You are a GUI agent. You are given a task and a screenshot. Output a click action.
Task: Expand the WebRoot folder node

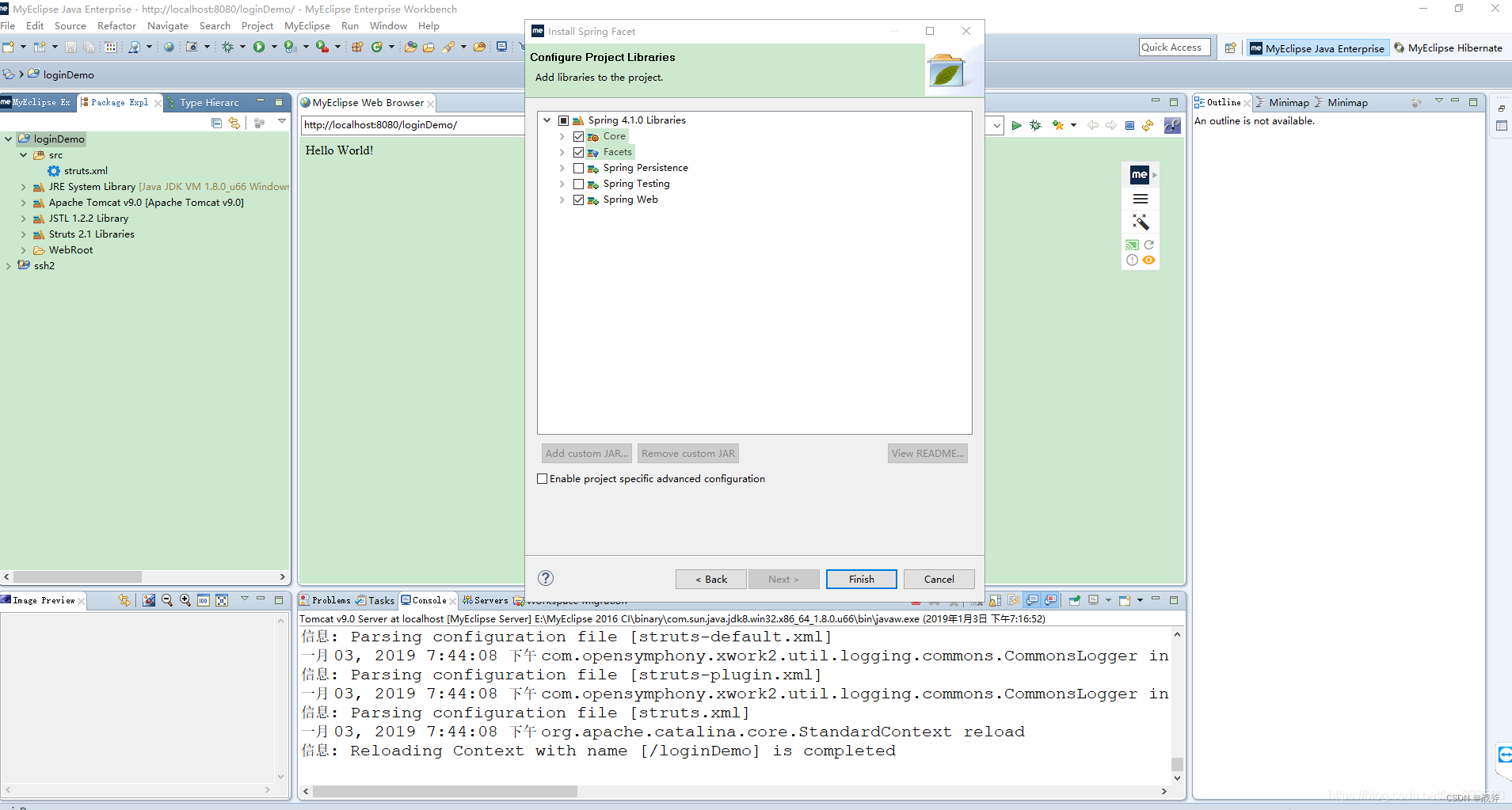(x=24, y=250)
